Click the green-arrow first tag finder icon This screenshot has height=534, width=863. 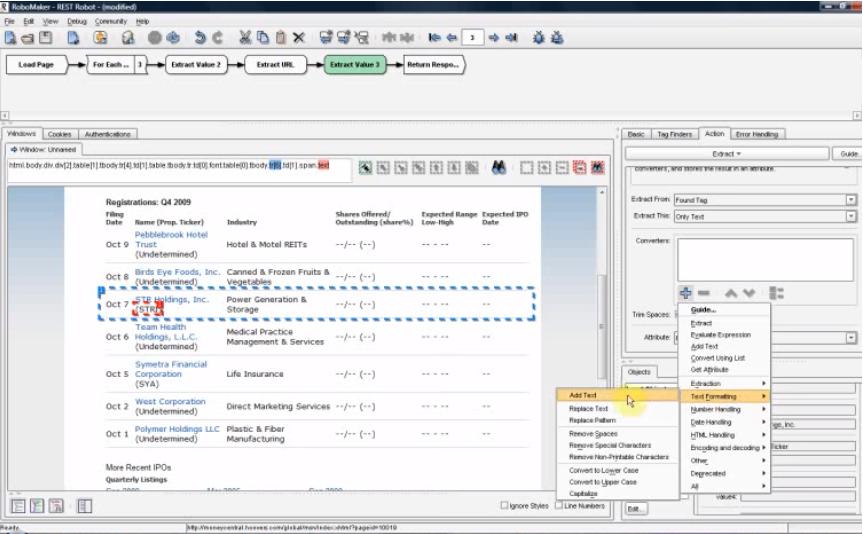[x=365, y=168]
